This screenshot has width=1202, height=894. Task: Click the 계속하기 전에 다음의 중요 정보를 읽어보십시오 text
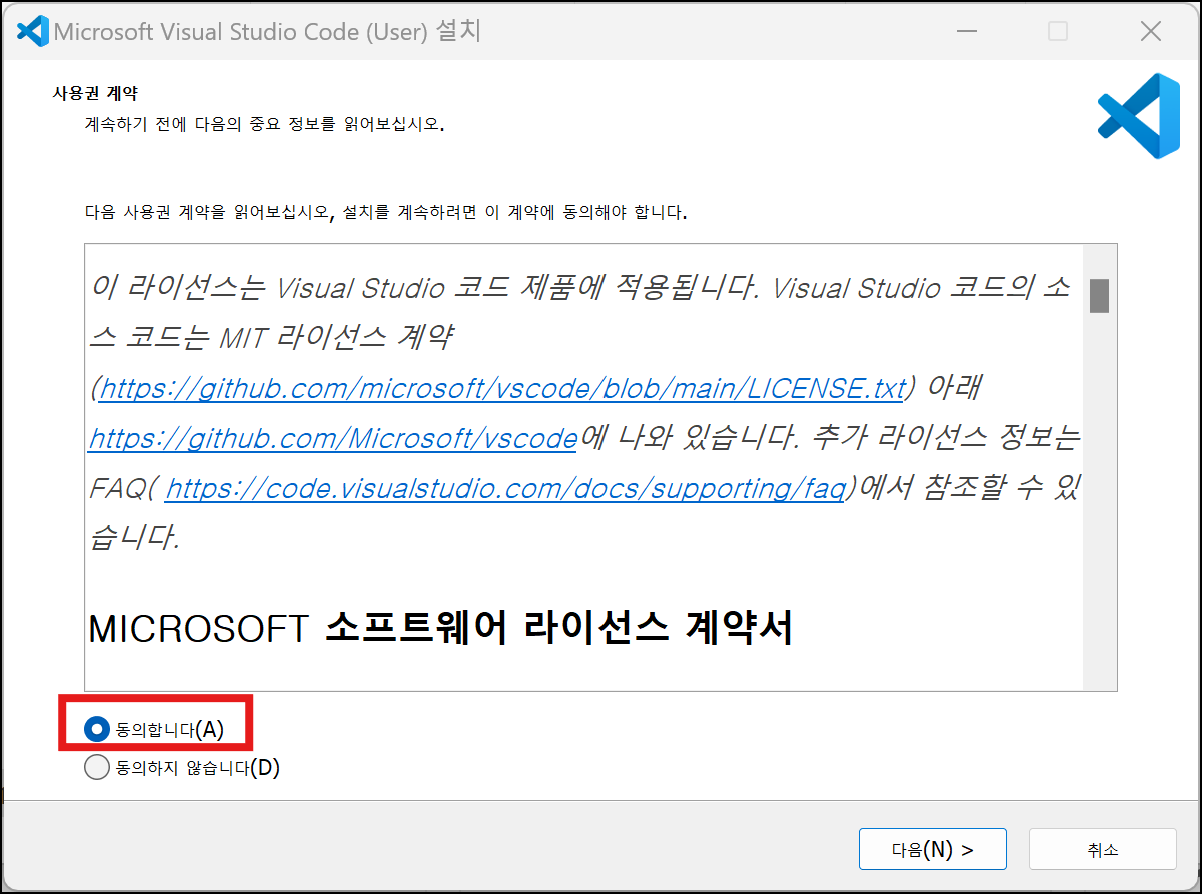point(264,126)
